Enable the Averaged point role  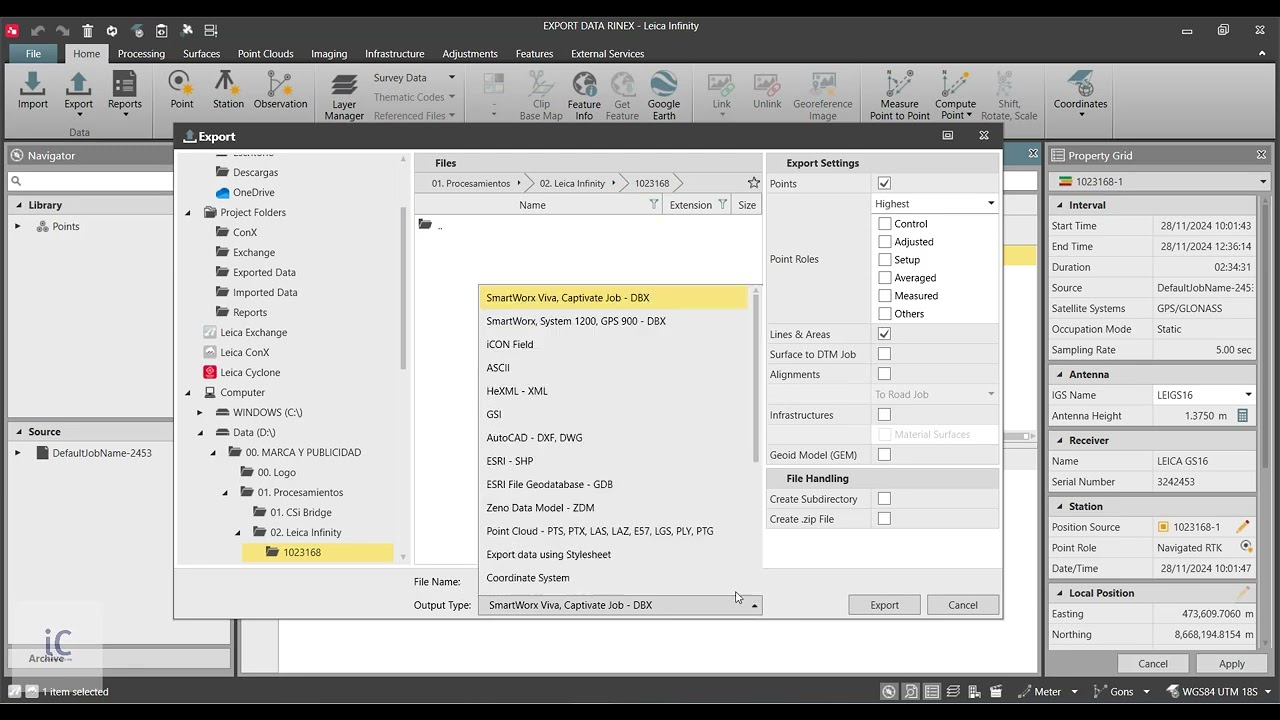click(885, 278)
